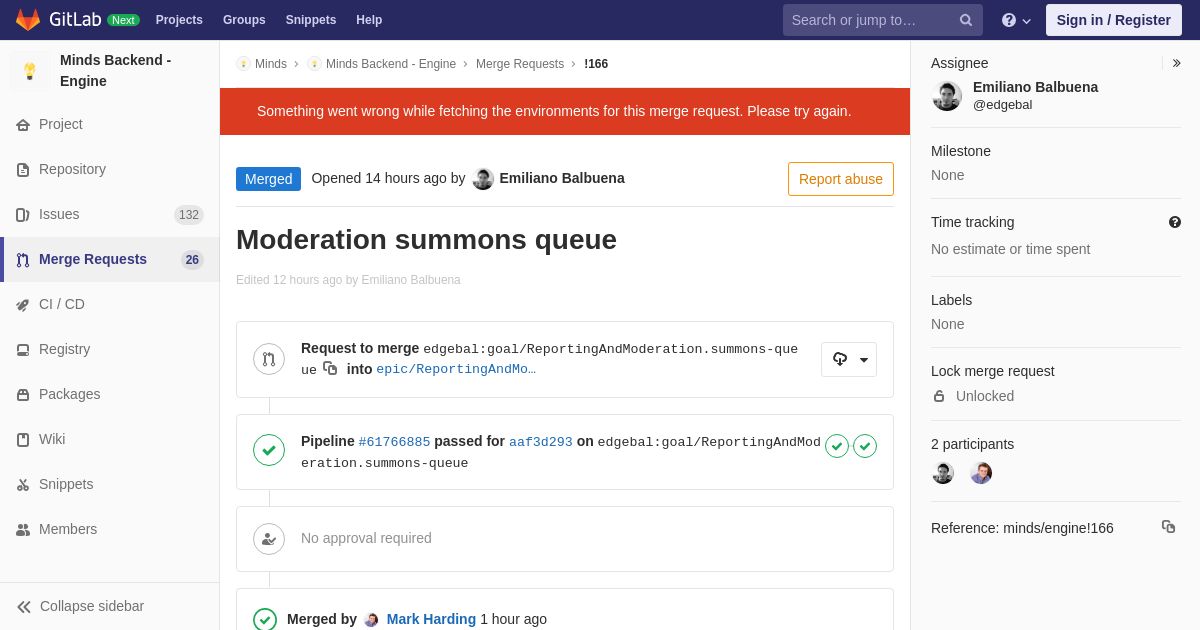Click the Minds Backend - Engine breadcrumb

391,64
